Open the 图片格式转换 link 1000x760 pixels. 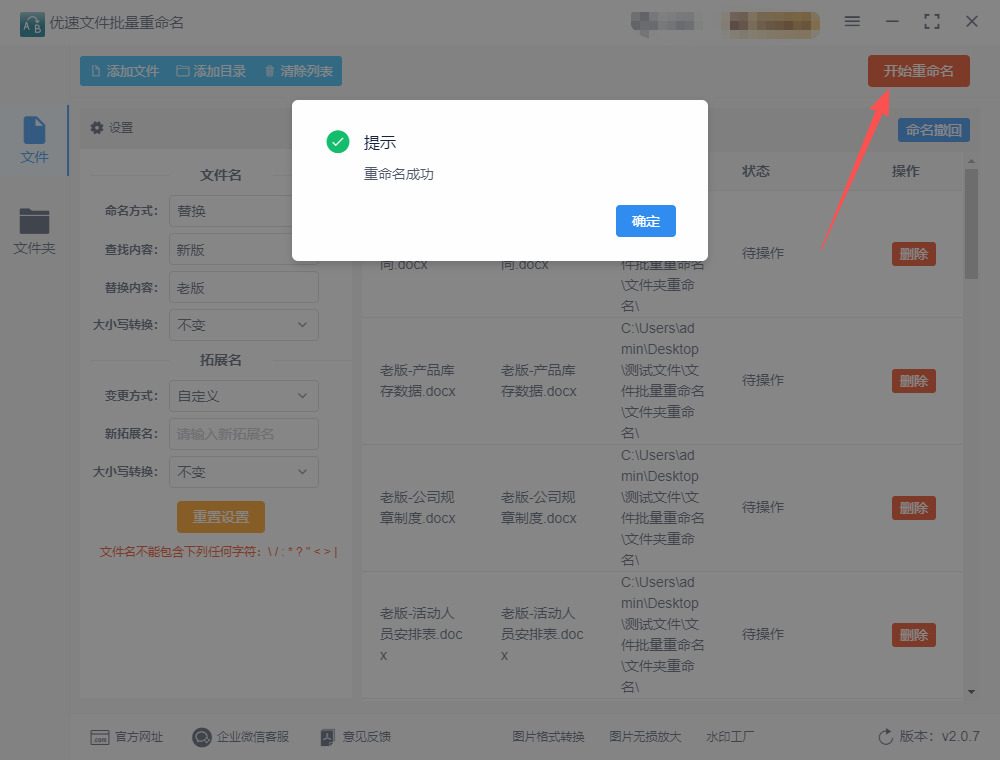click(548, 736)
